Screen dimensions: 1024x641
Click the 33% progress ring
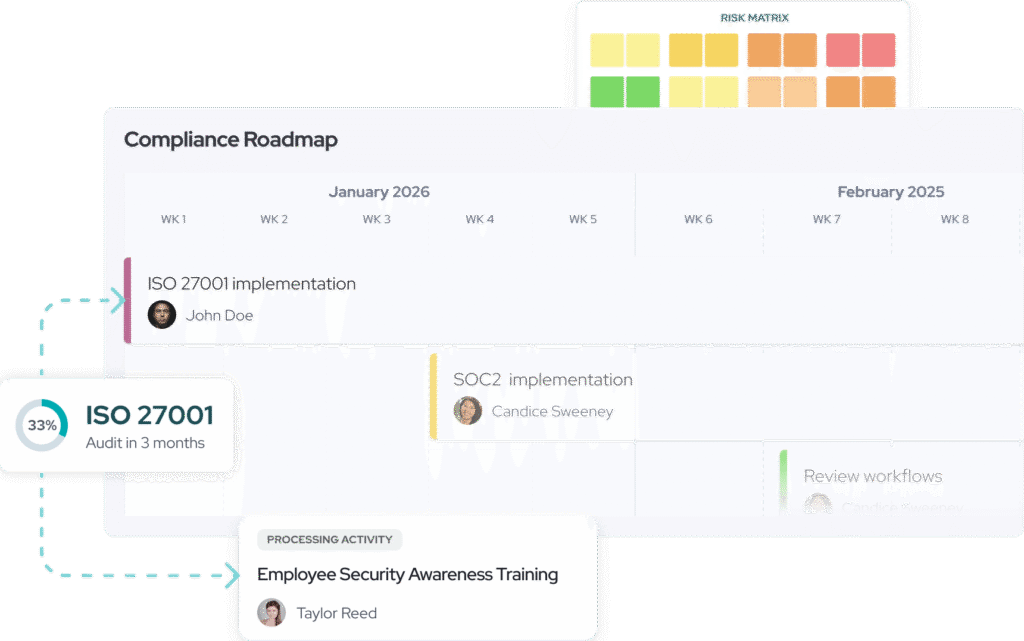coord(42,425)
